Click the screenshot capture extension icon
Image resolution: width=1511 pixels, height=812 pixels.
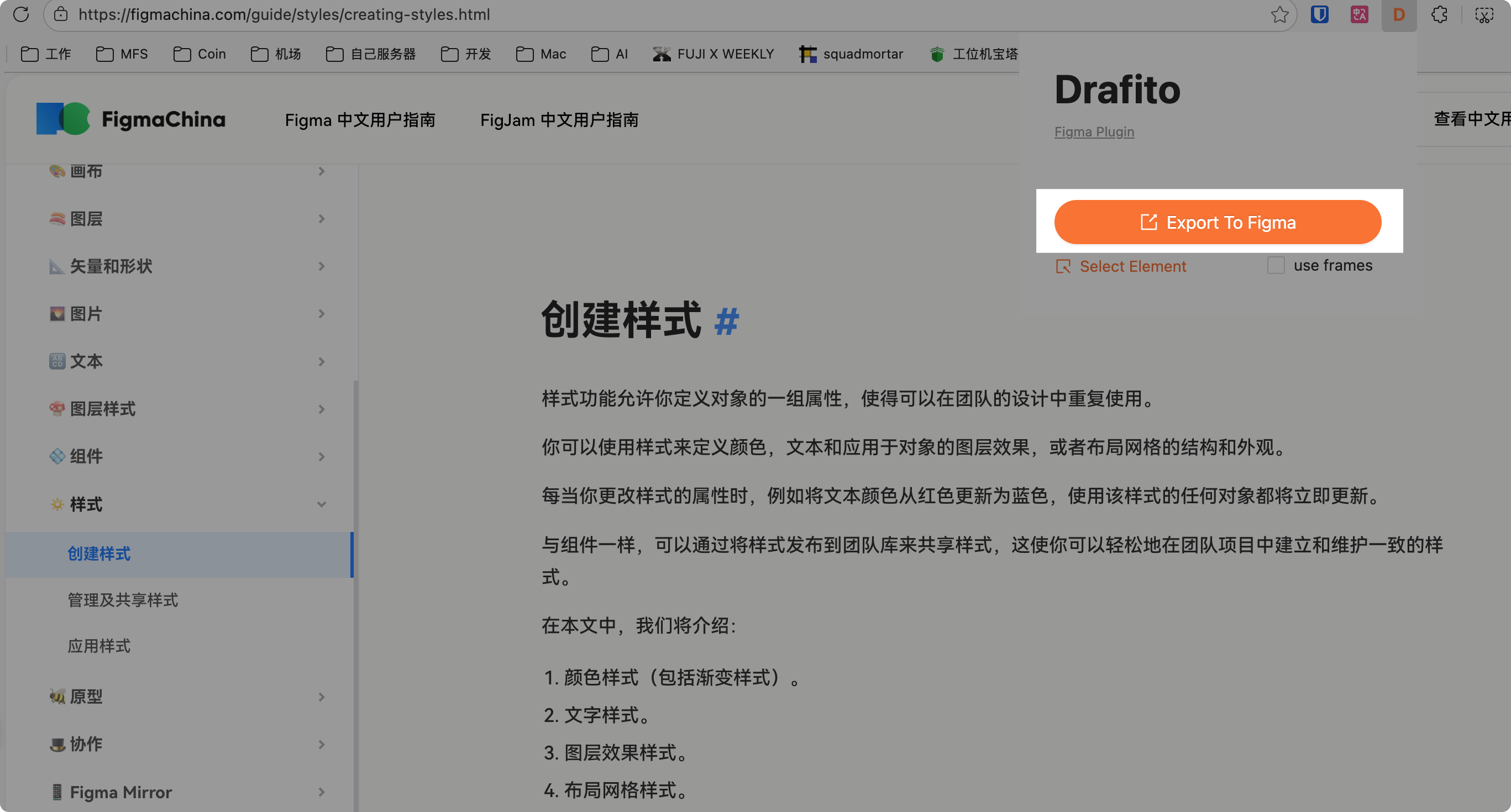point(1484,14)
